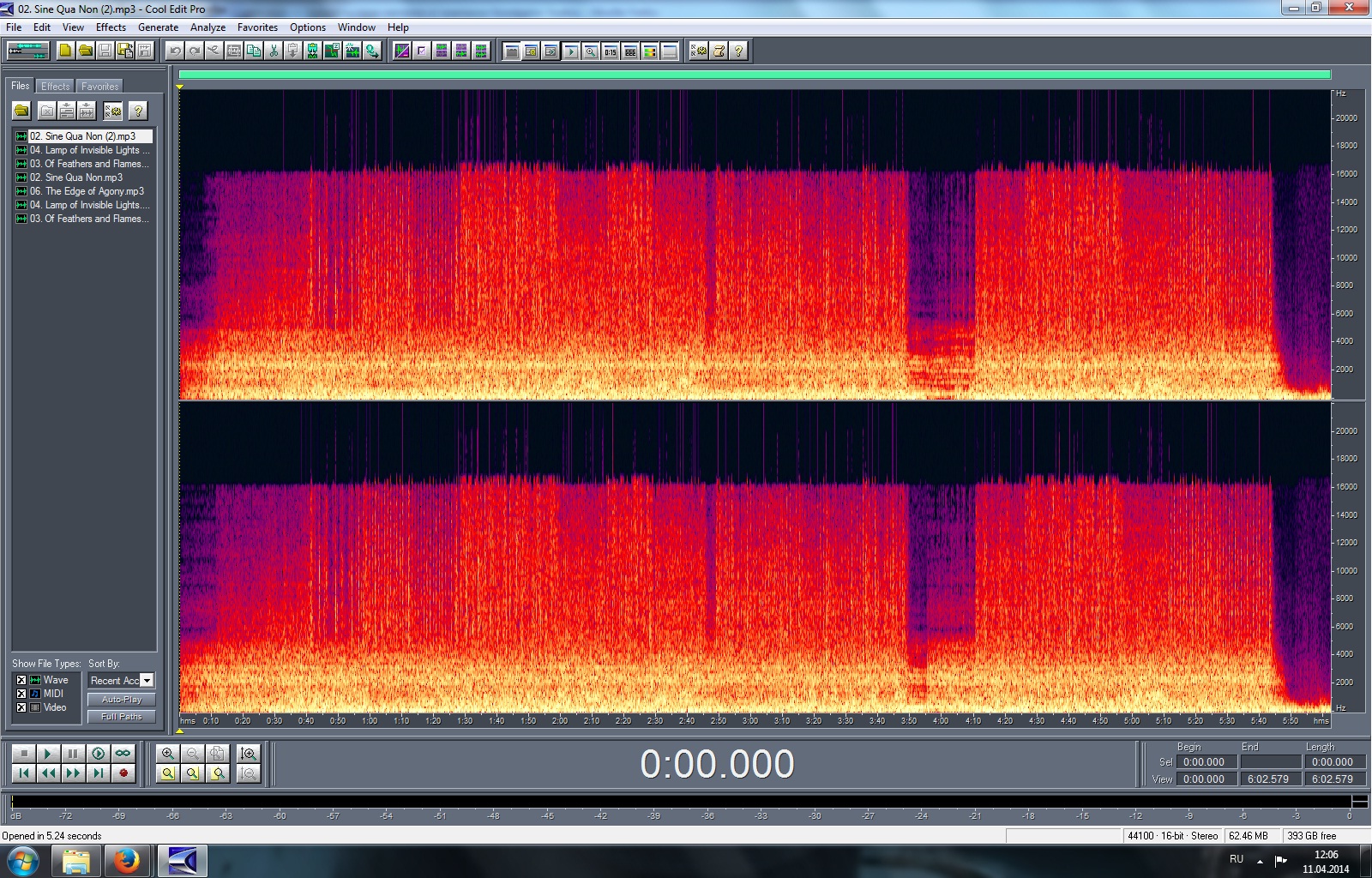Click the 3:00 mark on the time ruler
The height and width of the screenshot is (878, 1372).
(750, 721)
